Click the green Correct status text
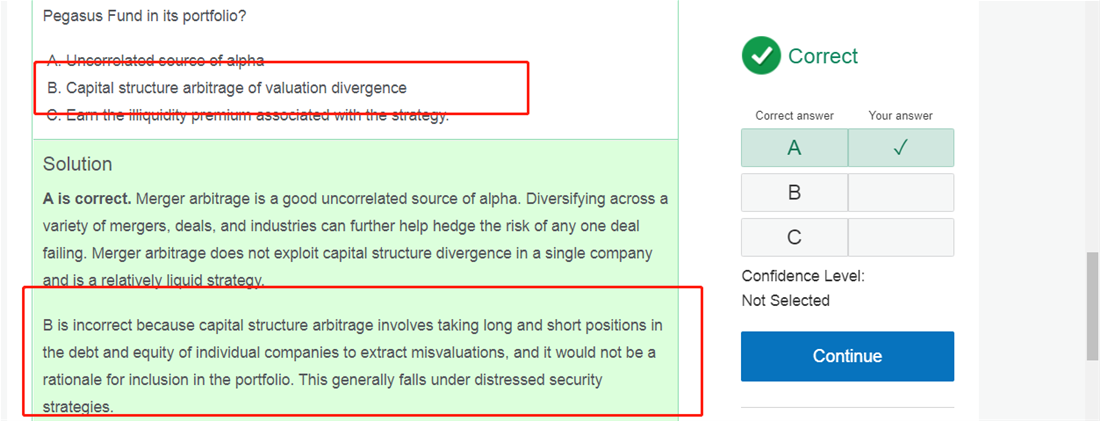 coord(822,56)
